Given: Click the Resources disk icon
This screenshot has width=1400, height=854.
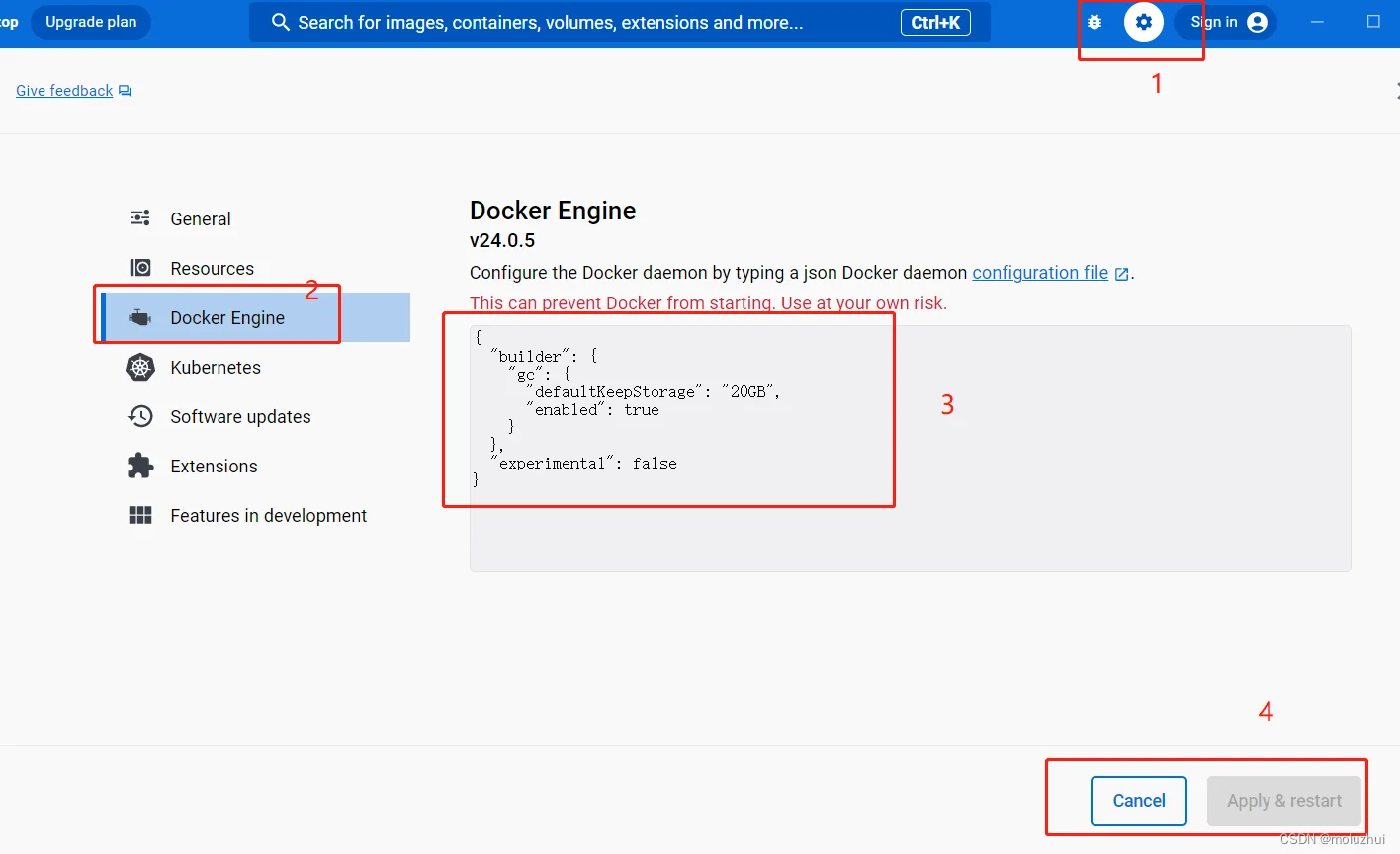Looking at the screenshot, I should [140, 268].
